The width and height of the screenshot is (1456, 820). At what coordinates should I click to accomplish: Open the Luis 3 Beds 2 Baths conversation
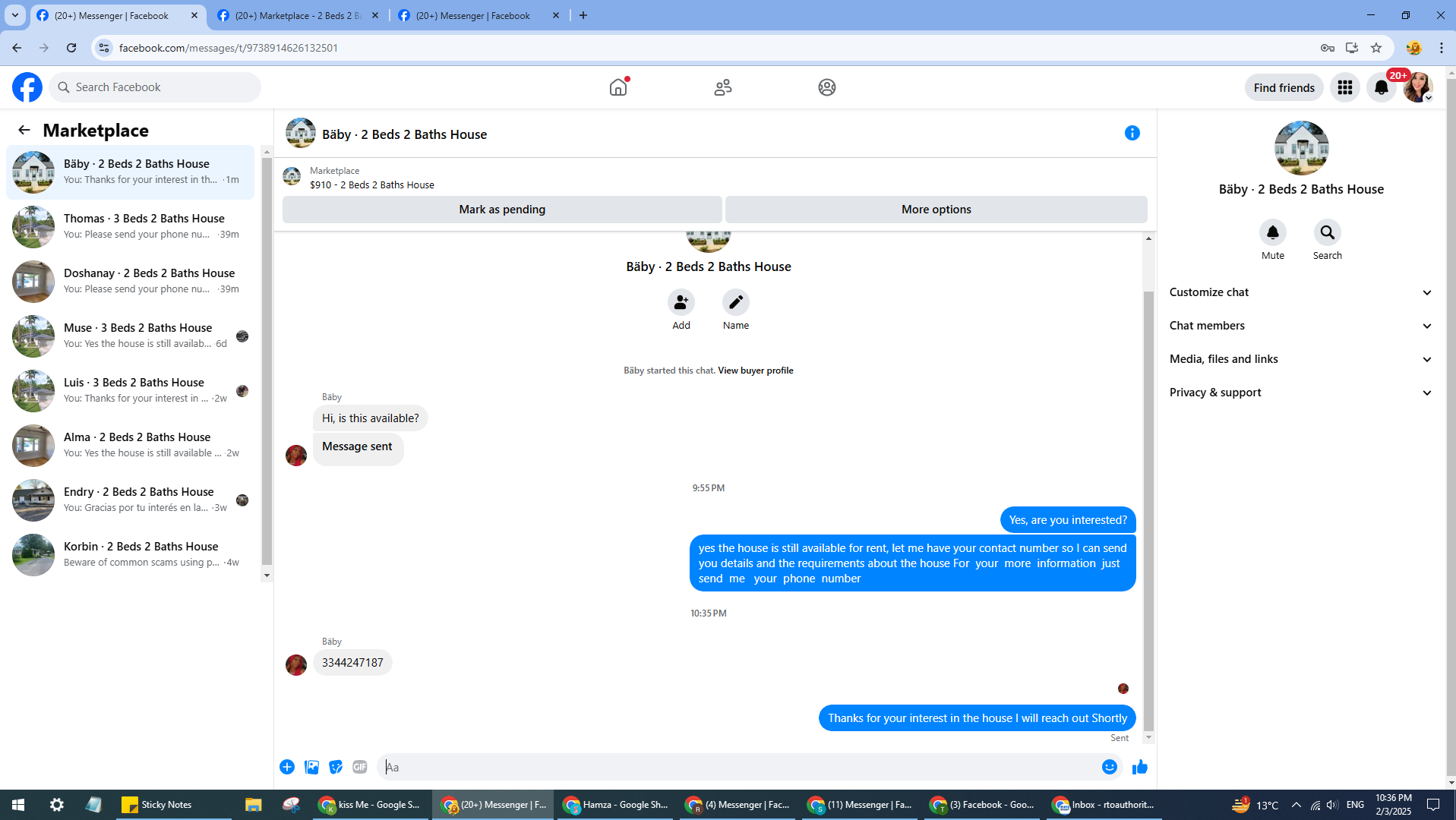131,391
